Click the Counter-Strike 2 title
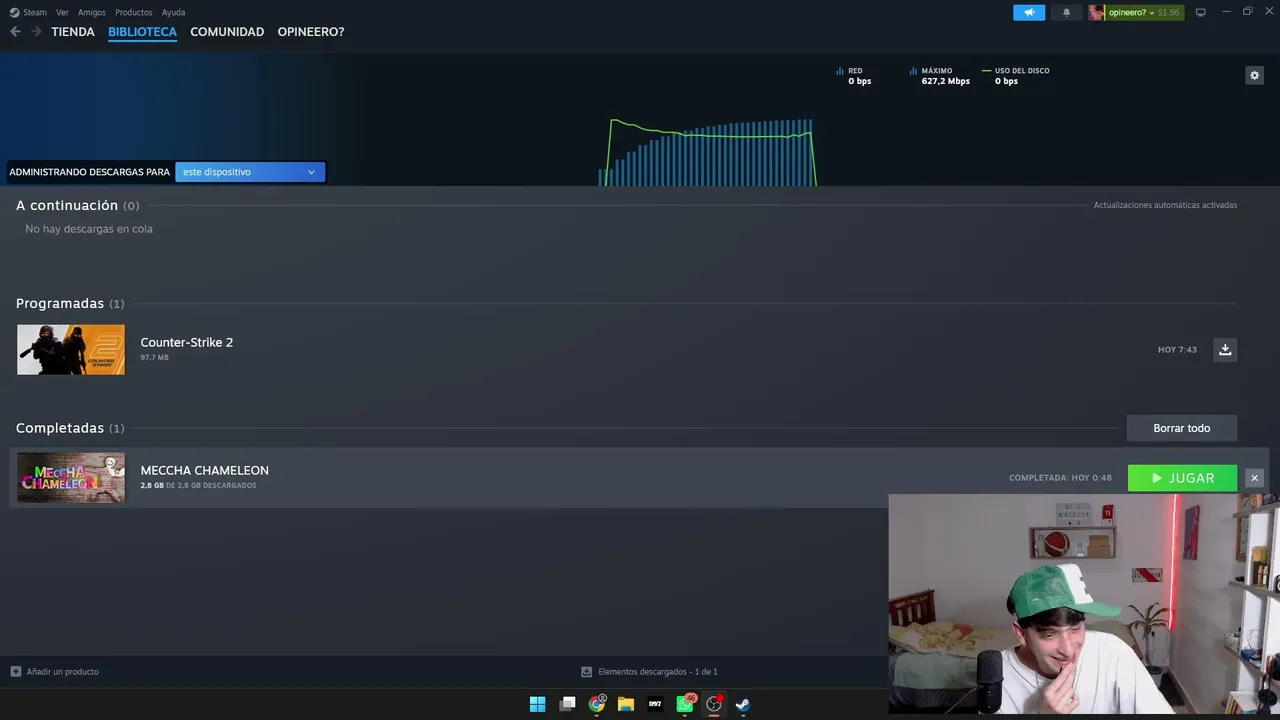This screenshot has width=1280, height=720. click(x=187, y=342)
